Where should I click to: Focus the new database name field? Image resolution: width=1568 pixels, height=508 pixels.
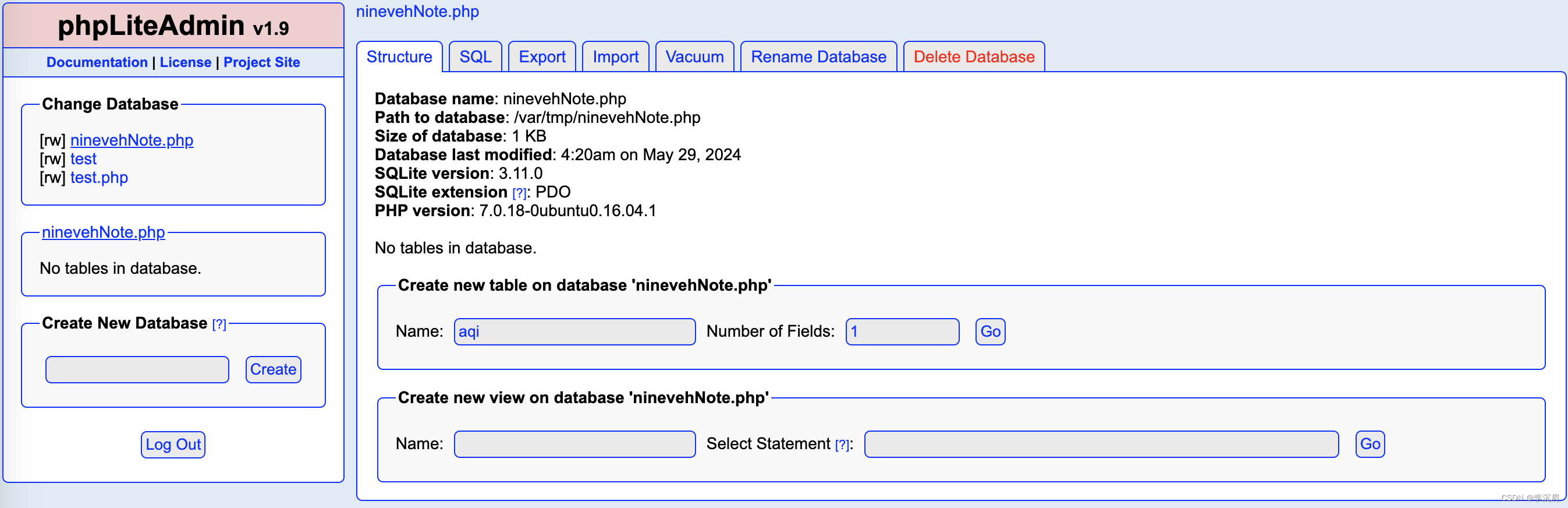click(137, 370)
